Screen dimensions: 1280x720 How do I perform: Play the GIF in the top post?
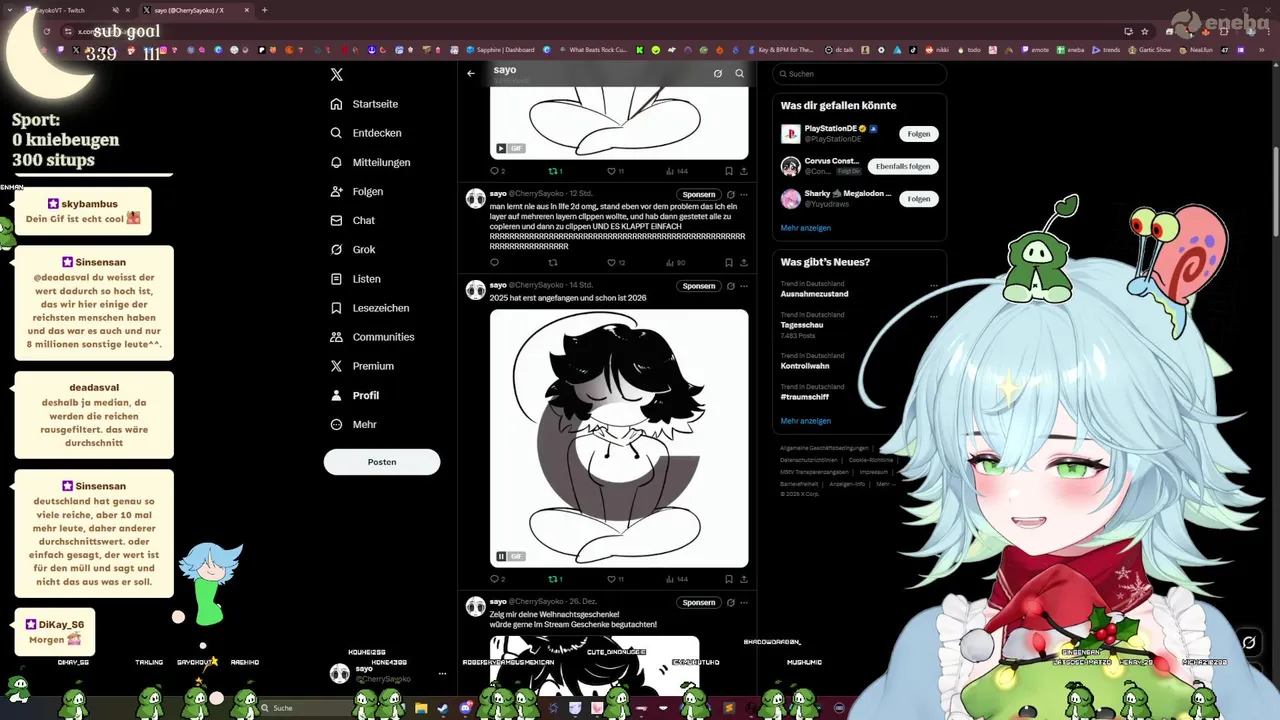tap(502, 148)
